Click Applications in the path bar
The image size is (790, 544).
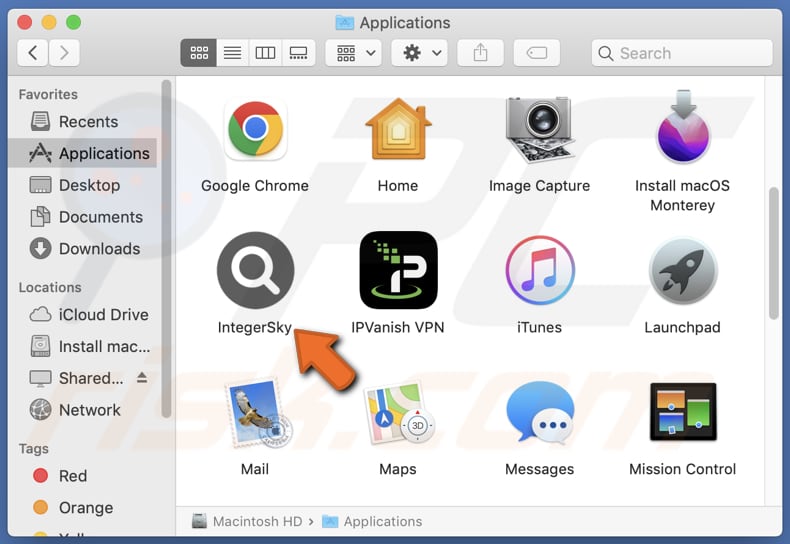point(372,521)
